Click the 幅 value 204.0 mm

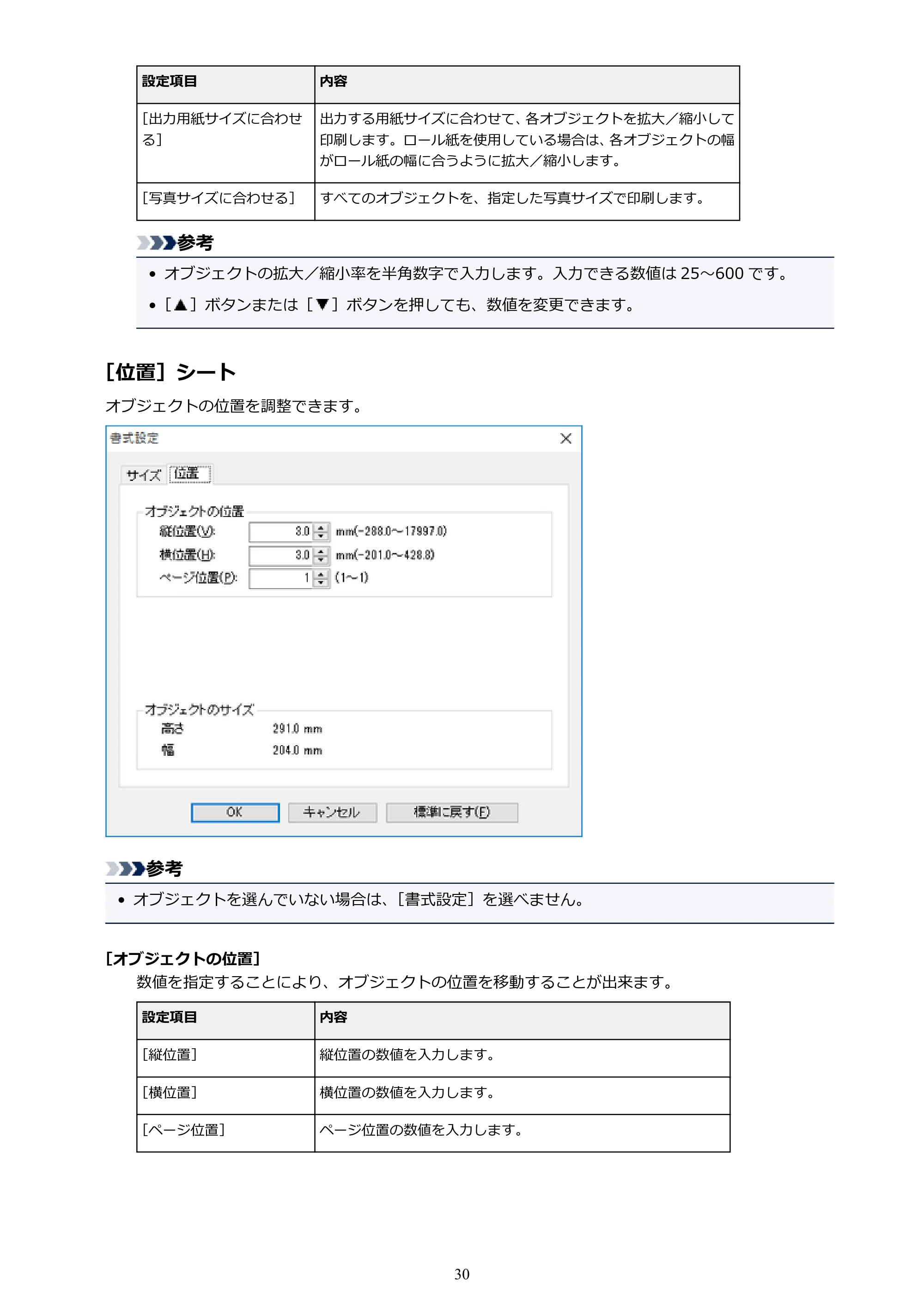coord(297,750)
